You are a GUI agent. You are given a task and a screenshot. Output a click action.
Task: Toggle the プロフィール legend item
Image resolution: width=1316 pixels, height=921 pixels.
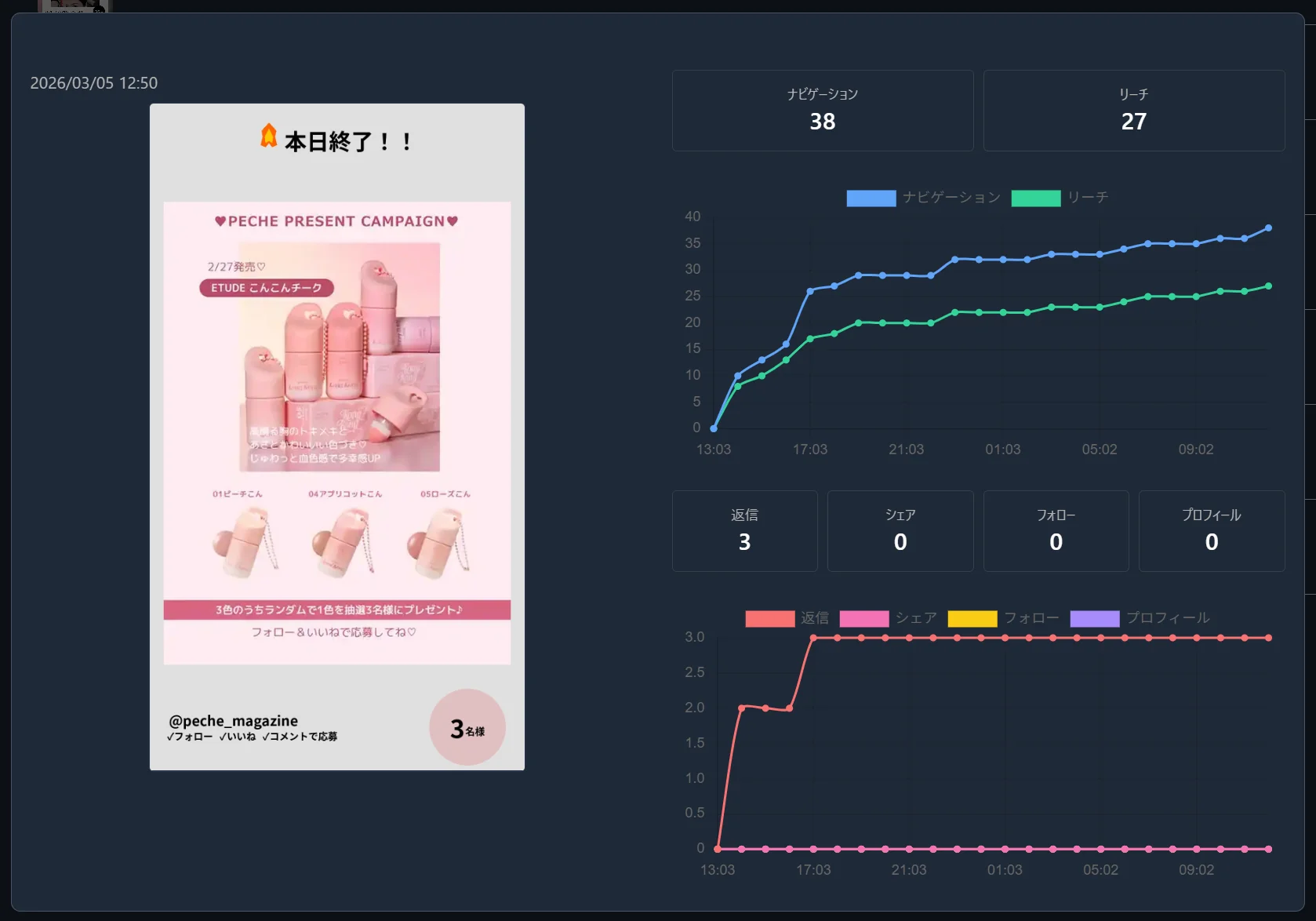pyautogui.click(x=1140, y=618)
